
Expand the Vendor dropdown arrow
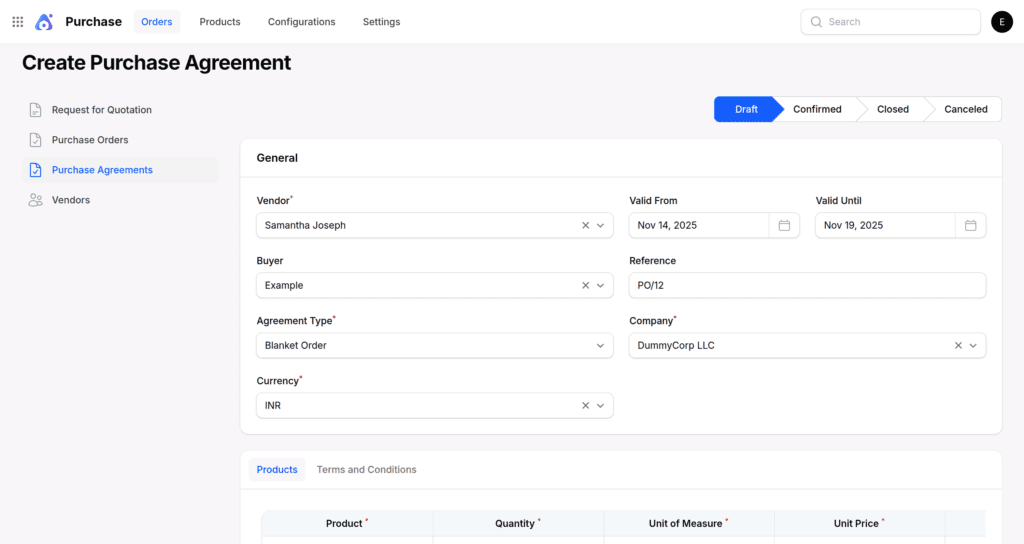pos(601,226)
